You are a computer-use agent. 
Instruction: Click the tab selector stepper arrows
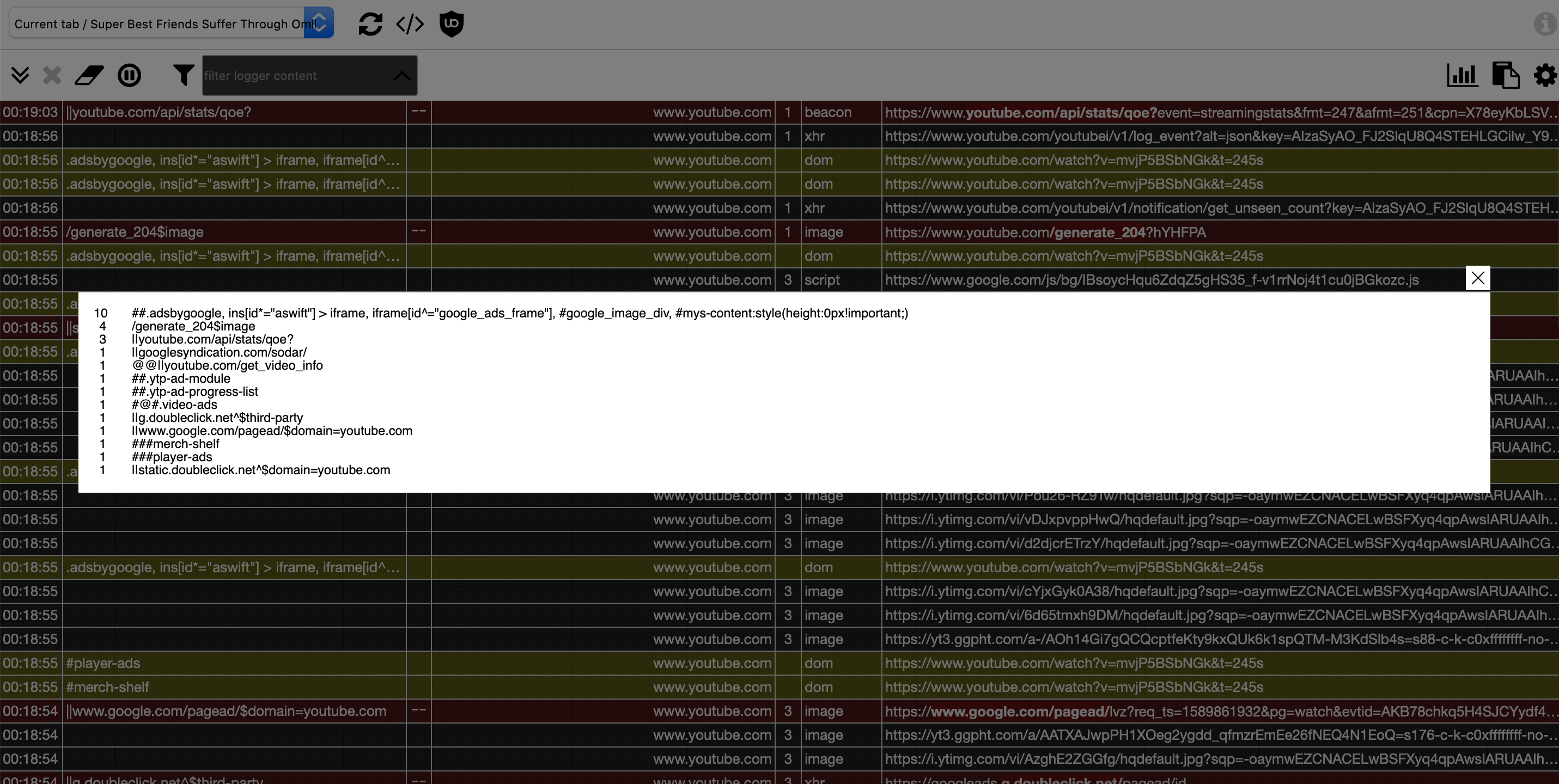[x=320, y=22]
